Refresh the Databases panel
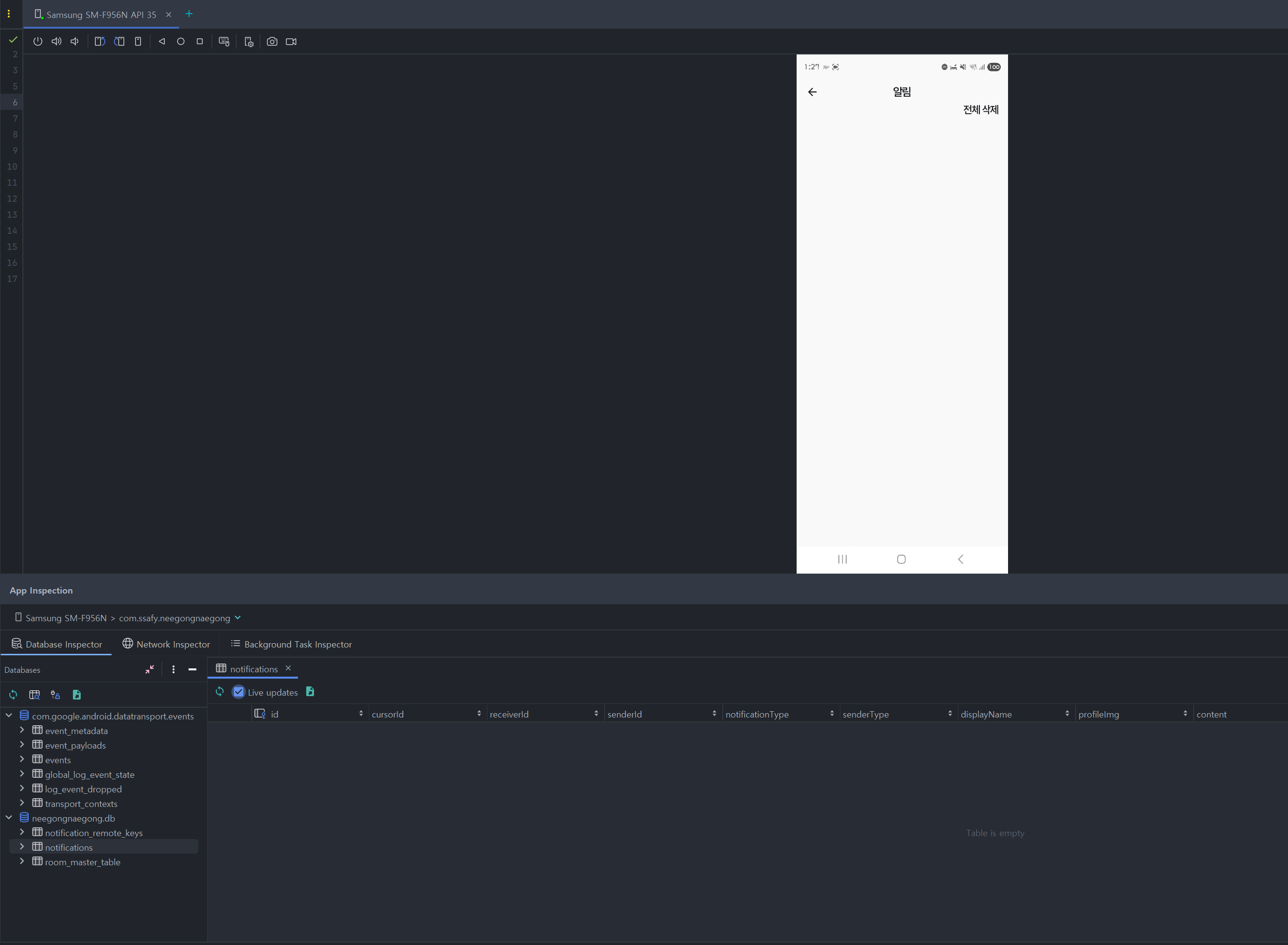This screenshot has width=1288, height=945. 13,695
